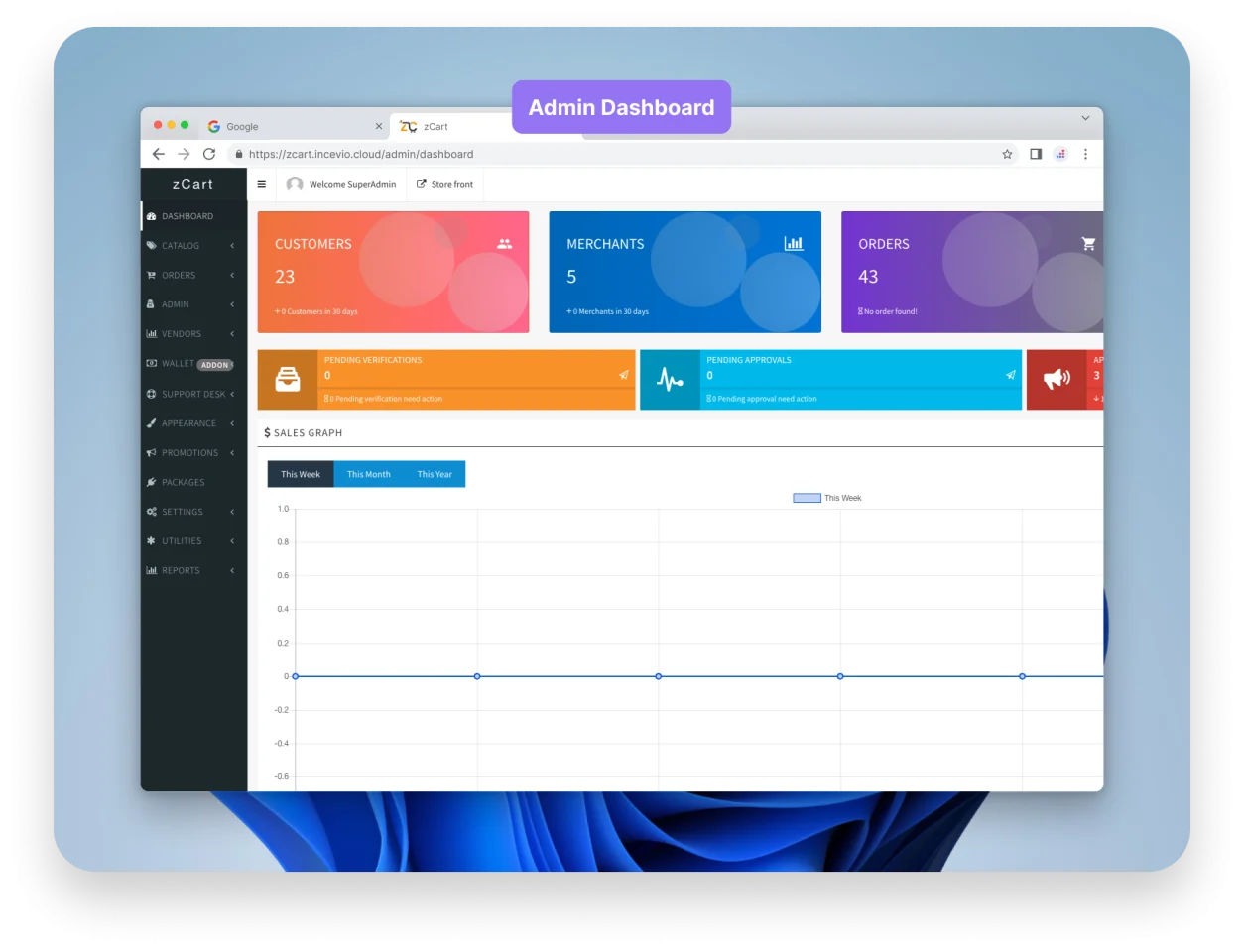Close the Google browser tab
Viewport: 1244px width, 952px height.
(378, 127)
